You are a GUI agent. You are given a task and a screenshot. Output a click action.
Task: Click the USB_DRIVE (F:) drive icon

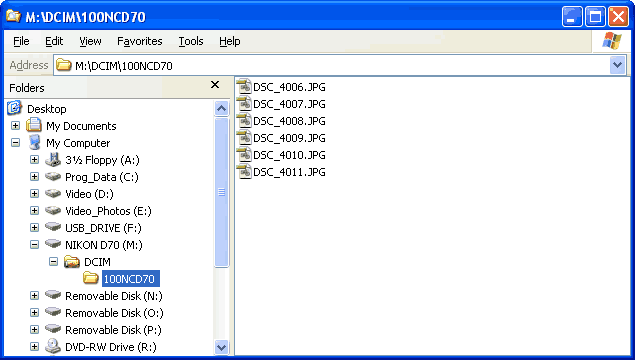coord(53,227)
